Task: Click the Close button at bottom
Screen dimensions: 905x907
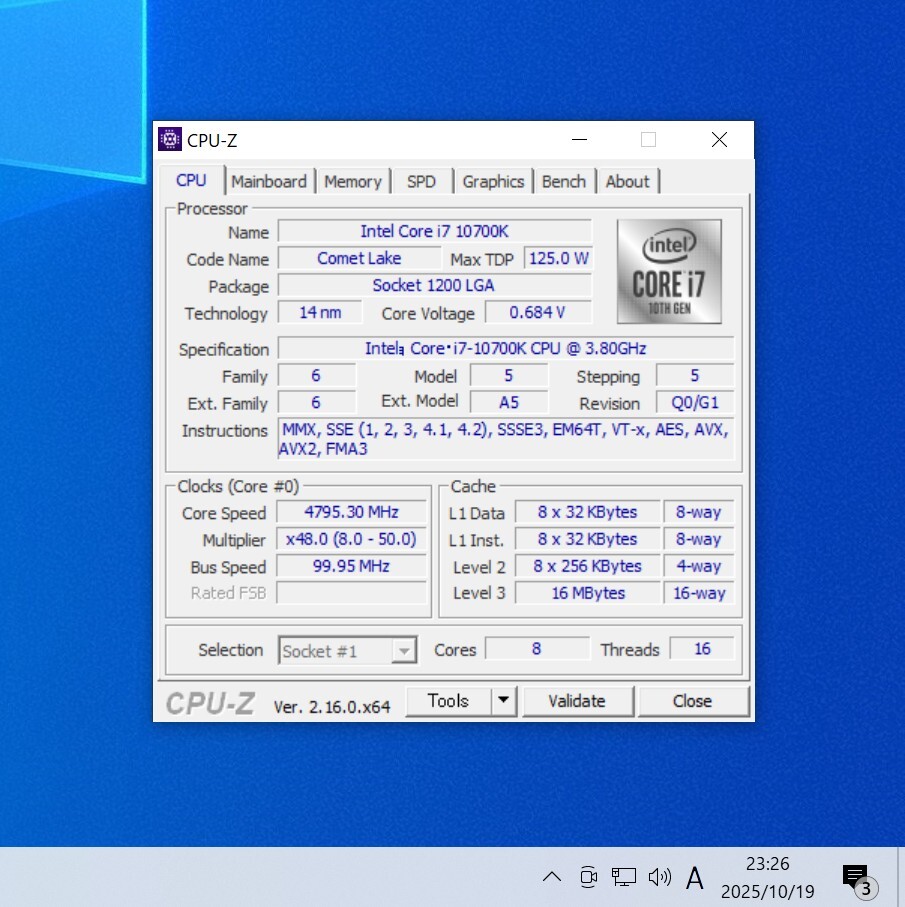Action: tap(692, 701)
